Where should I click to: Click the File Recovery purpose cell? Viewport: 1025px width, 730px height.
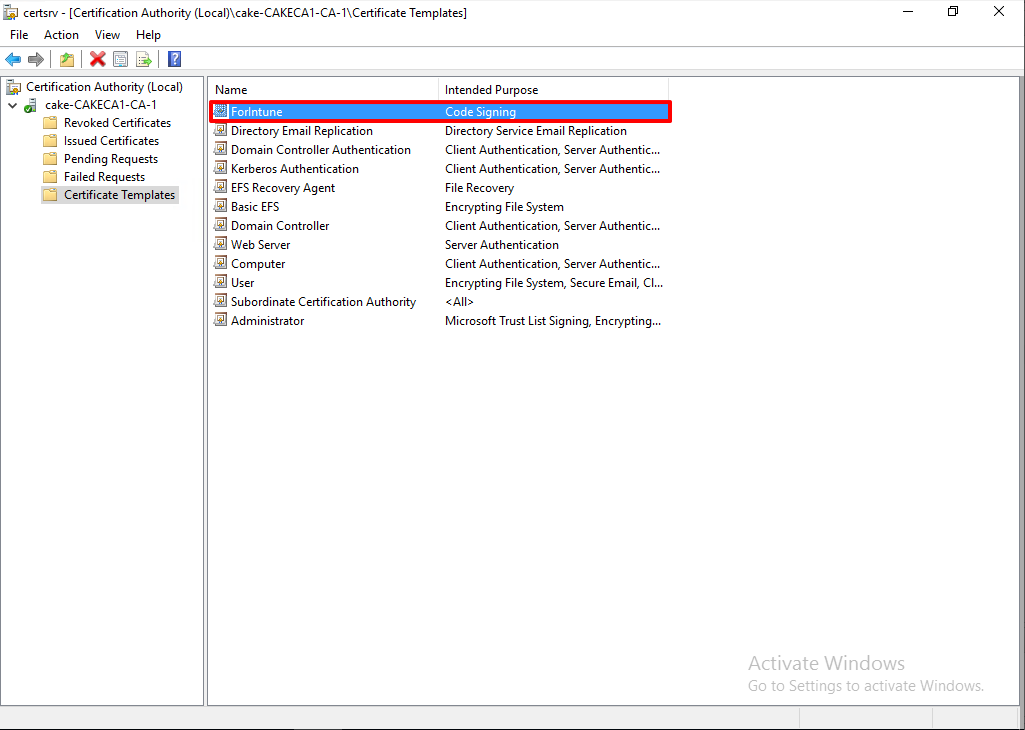click(479, 188)
